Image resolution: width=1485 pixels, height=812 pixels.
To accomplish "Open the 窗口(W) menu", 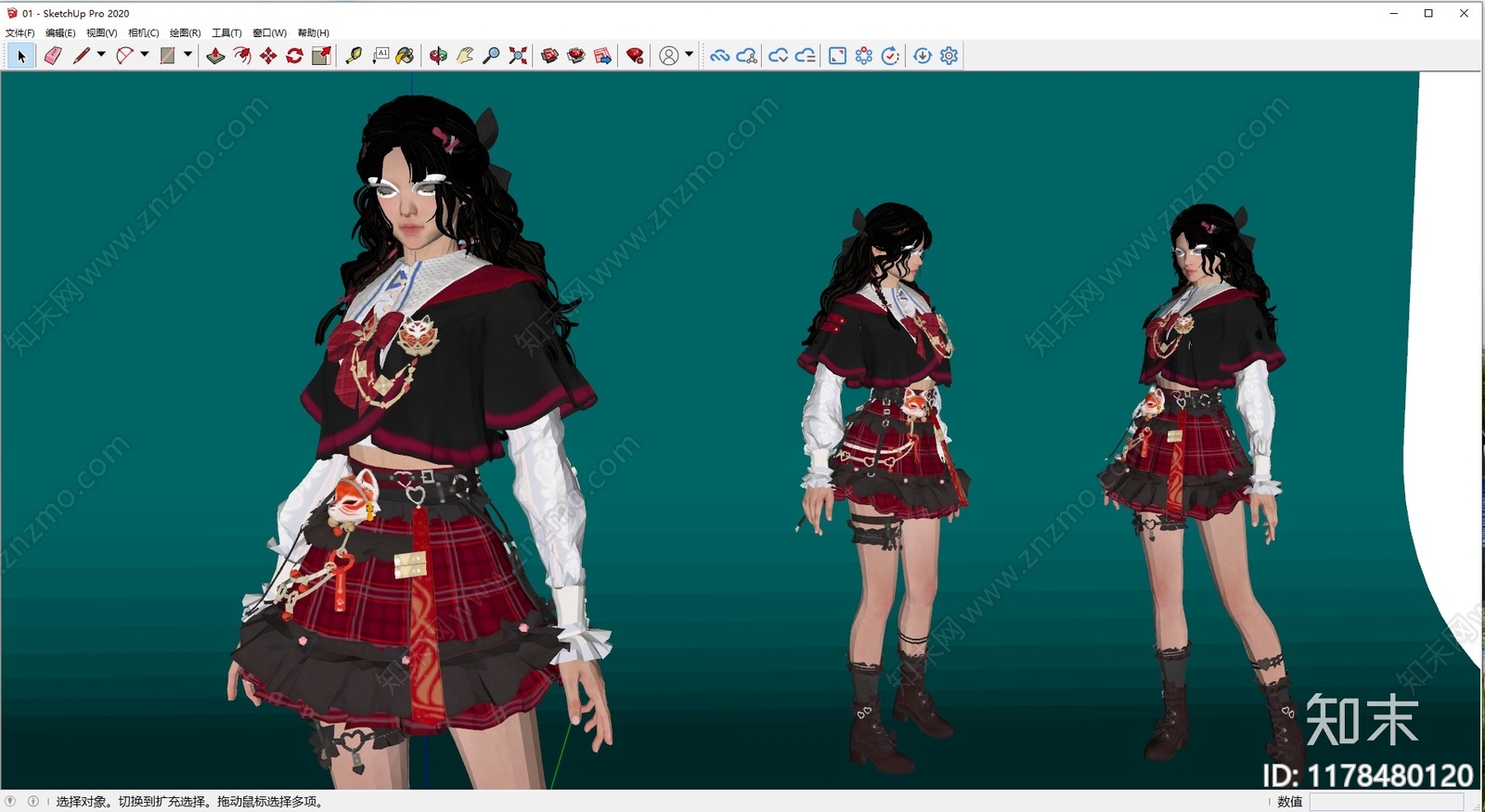I will coord(269,32).
